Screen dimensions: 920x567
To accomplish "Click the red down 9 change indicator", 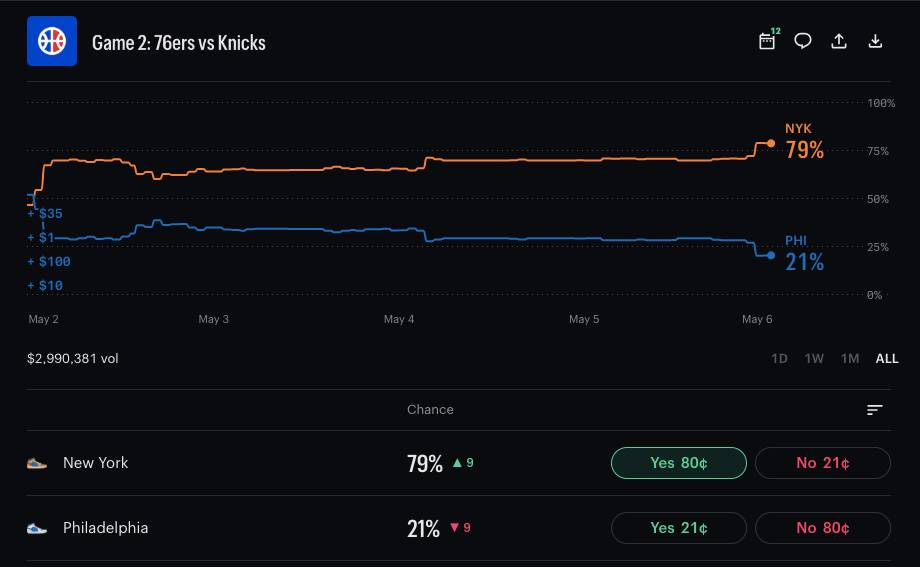I will click(460, 528).
